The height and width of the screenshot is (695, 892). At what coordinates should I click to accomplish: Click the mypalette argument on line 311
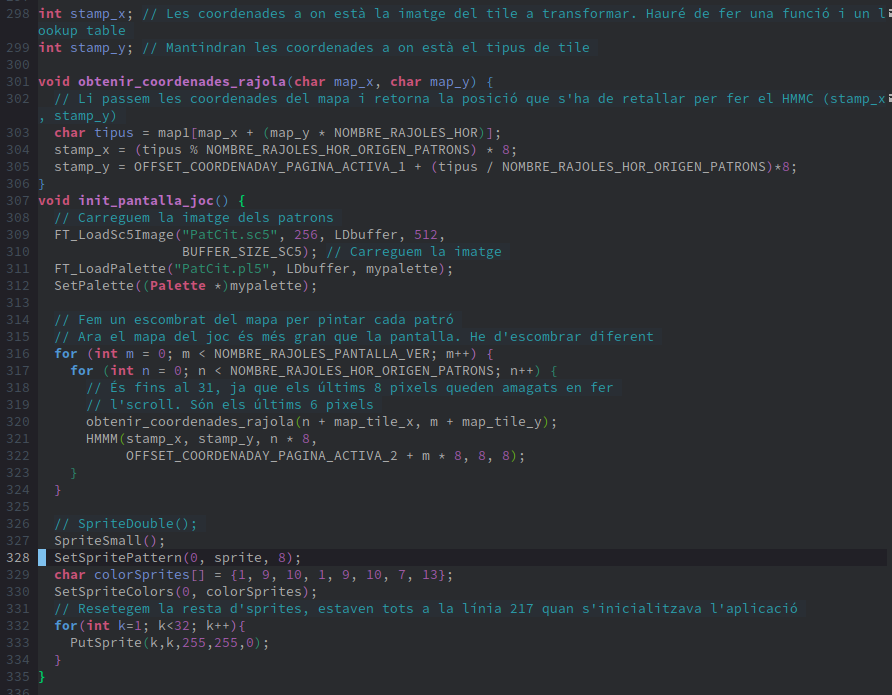(x=402, y=269)
